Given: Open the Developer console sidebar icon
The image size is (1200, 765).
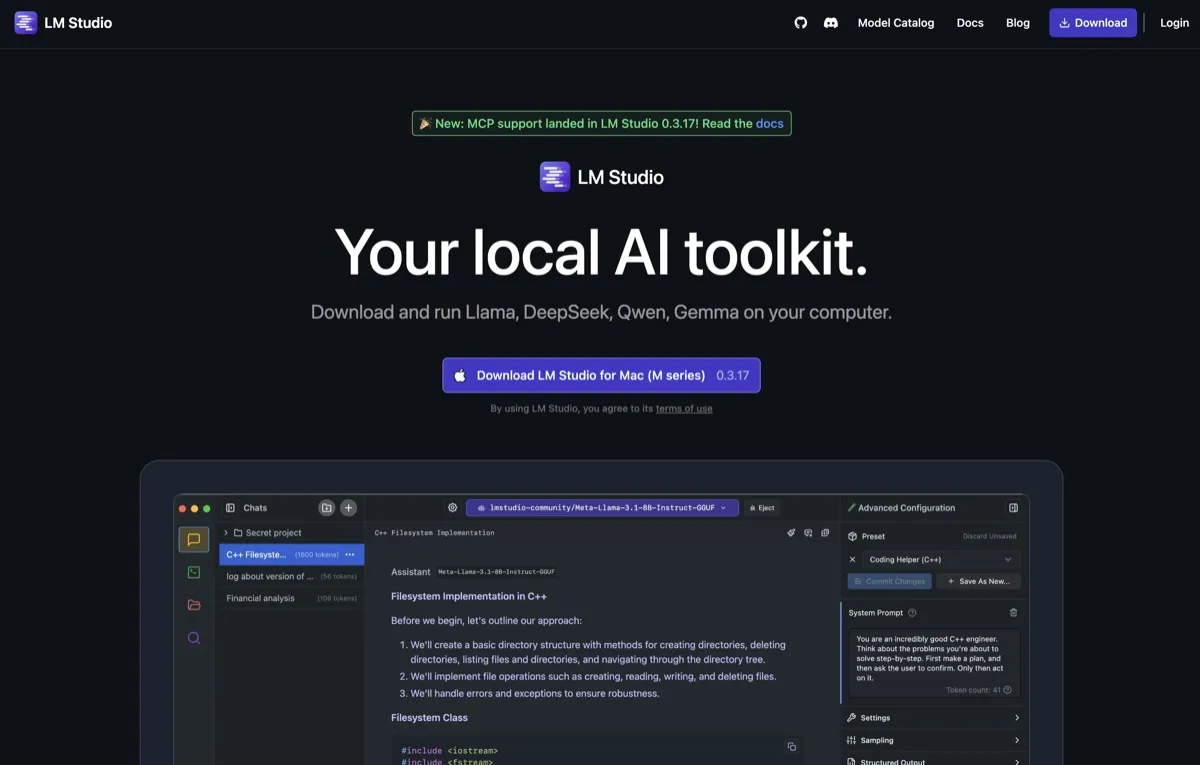Looking at the screenshot, I should (x=193, y=572).
